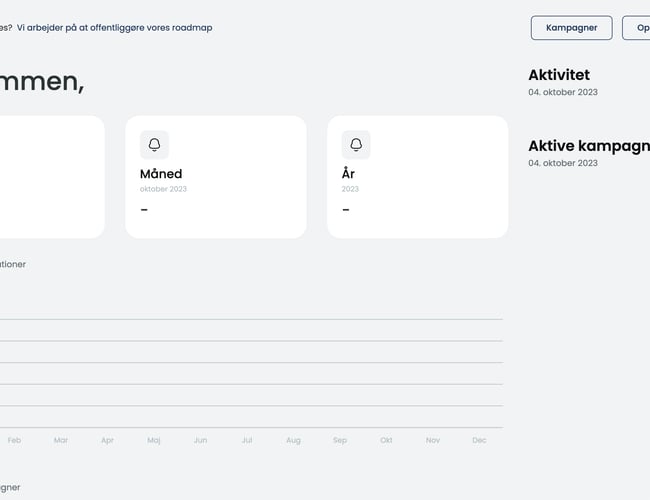Screen dimensions: 650x500
Task: Click the partially visible button next to Kampagner
Action: [638, 27]
